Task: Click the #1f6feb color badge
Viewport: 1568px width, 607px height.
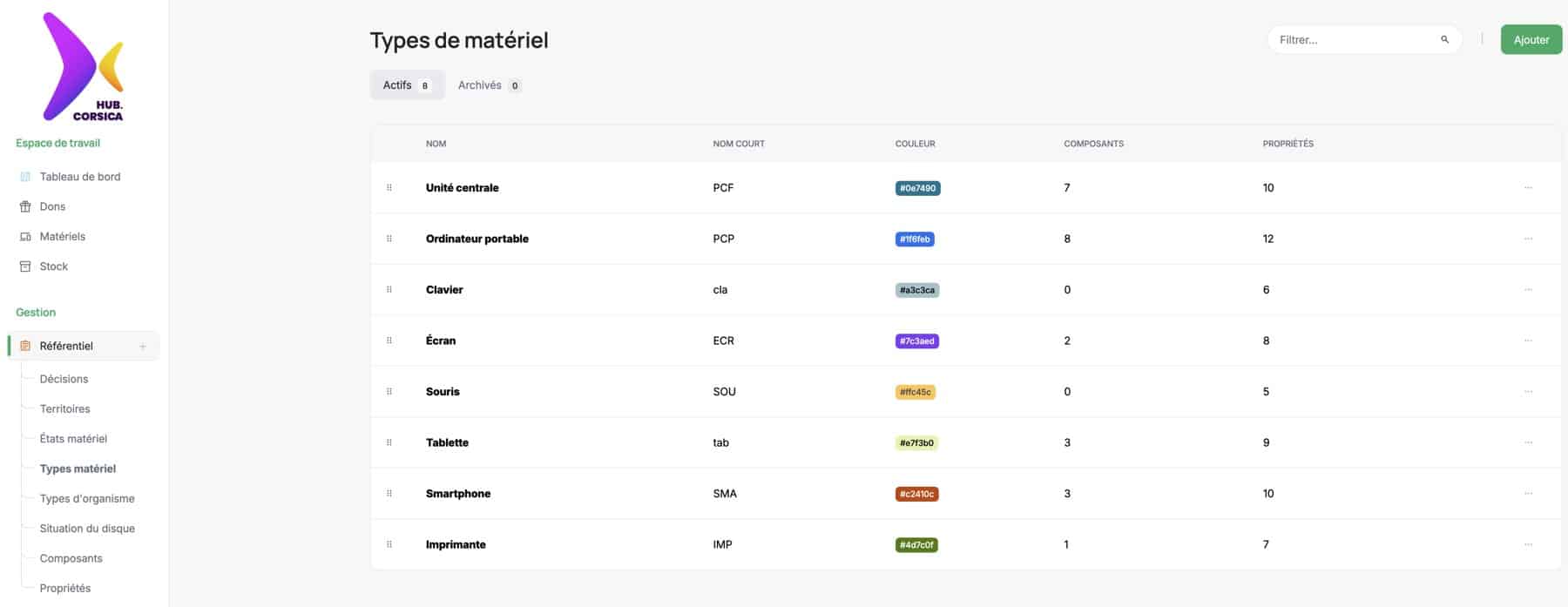Action: pos(915,239)
